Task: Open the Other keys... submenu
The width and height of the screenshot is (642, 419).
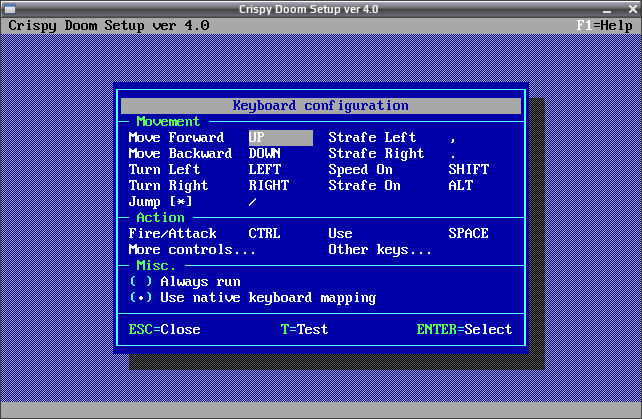Action: point(380,249)
